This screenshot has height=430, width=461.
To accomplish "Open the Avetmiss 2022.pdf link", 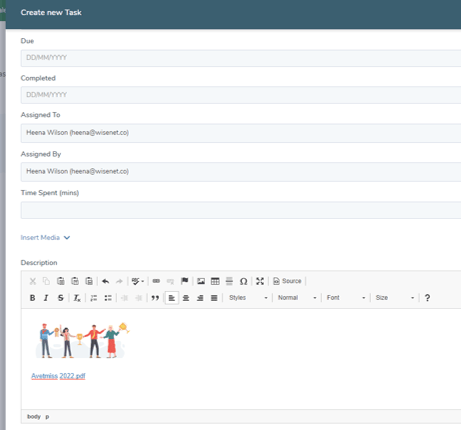I will click(58, 376).
